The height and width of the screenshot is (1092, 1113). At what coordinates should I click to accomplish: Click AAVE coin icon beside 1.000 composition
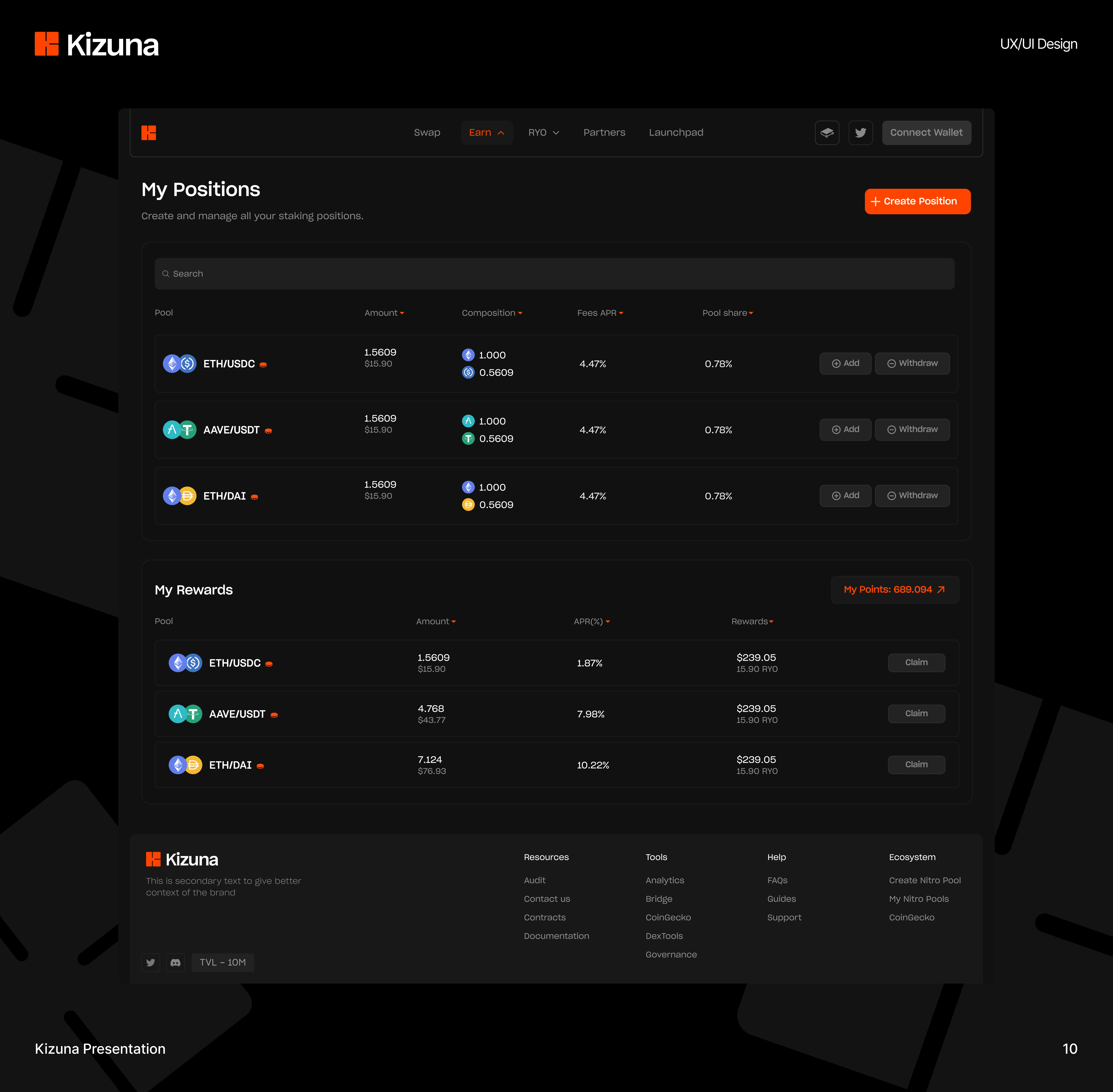(468, 421)
